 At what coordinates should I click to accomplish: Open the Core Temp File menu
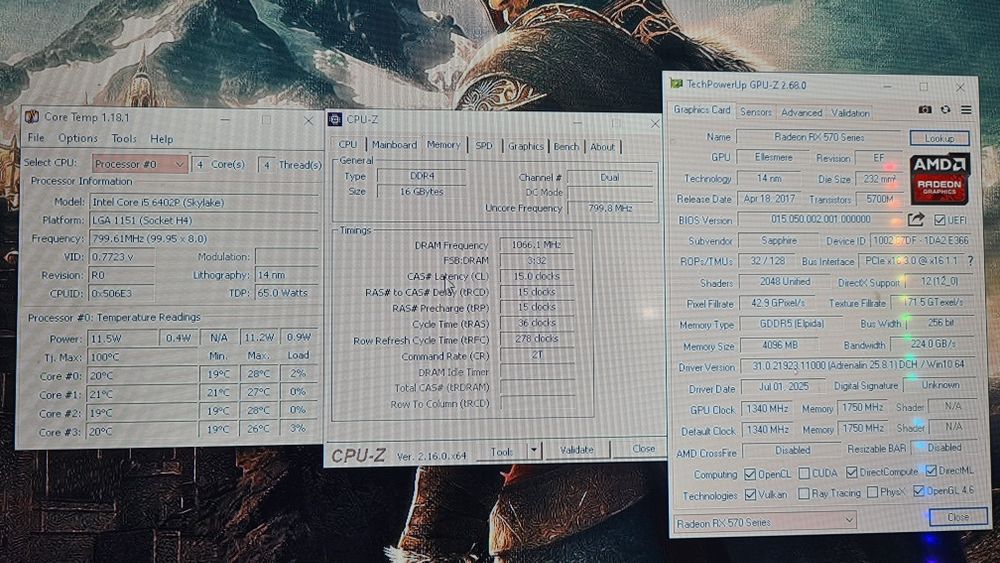[x=36, y=138]
